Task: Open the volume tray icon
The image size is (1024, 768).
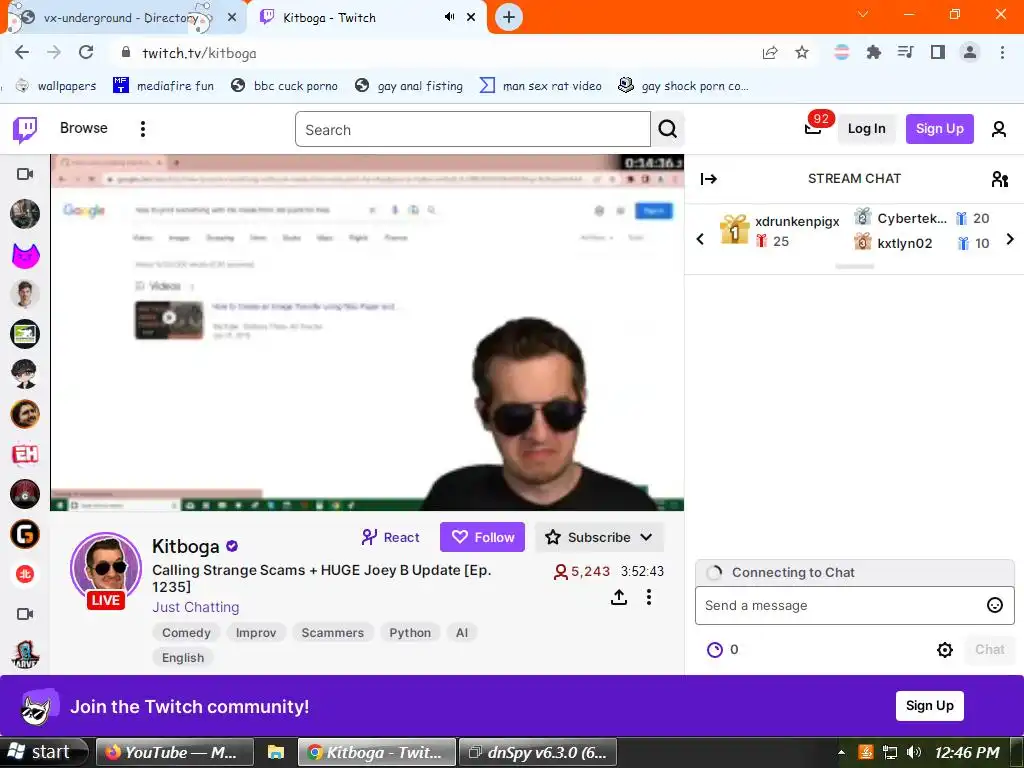Action: (x=913, y=752)
